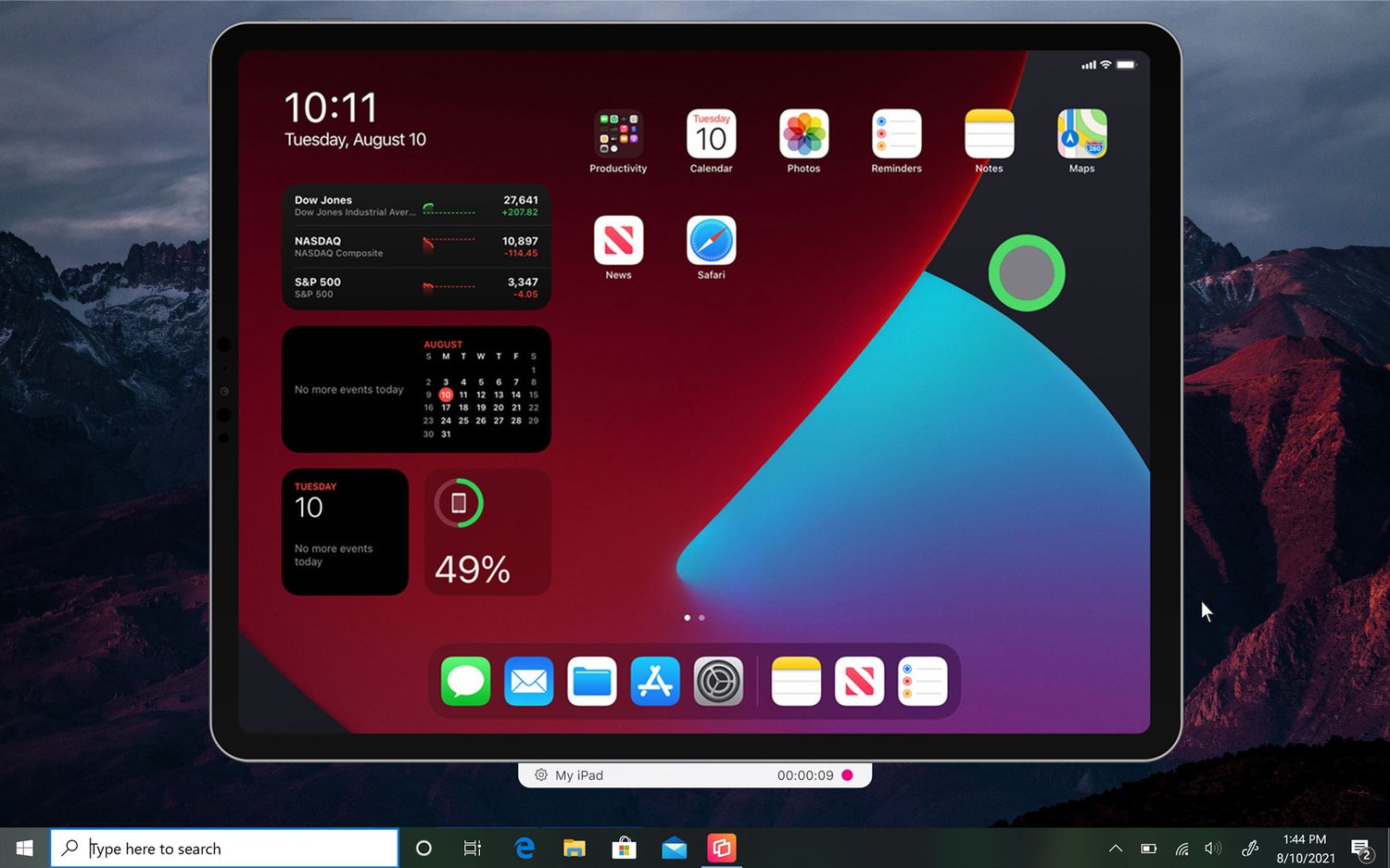Open the Maps app
The width and height of the screenshot is (1390, 868).
[1081, 134]
